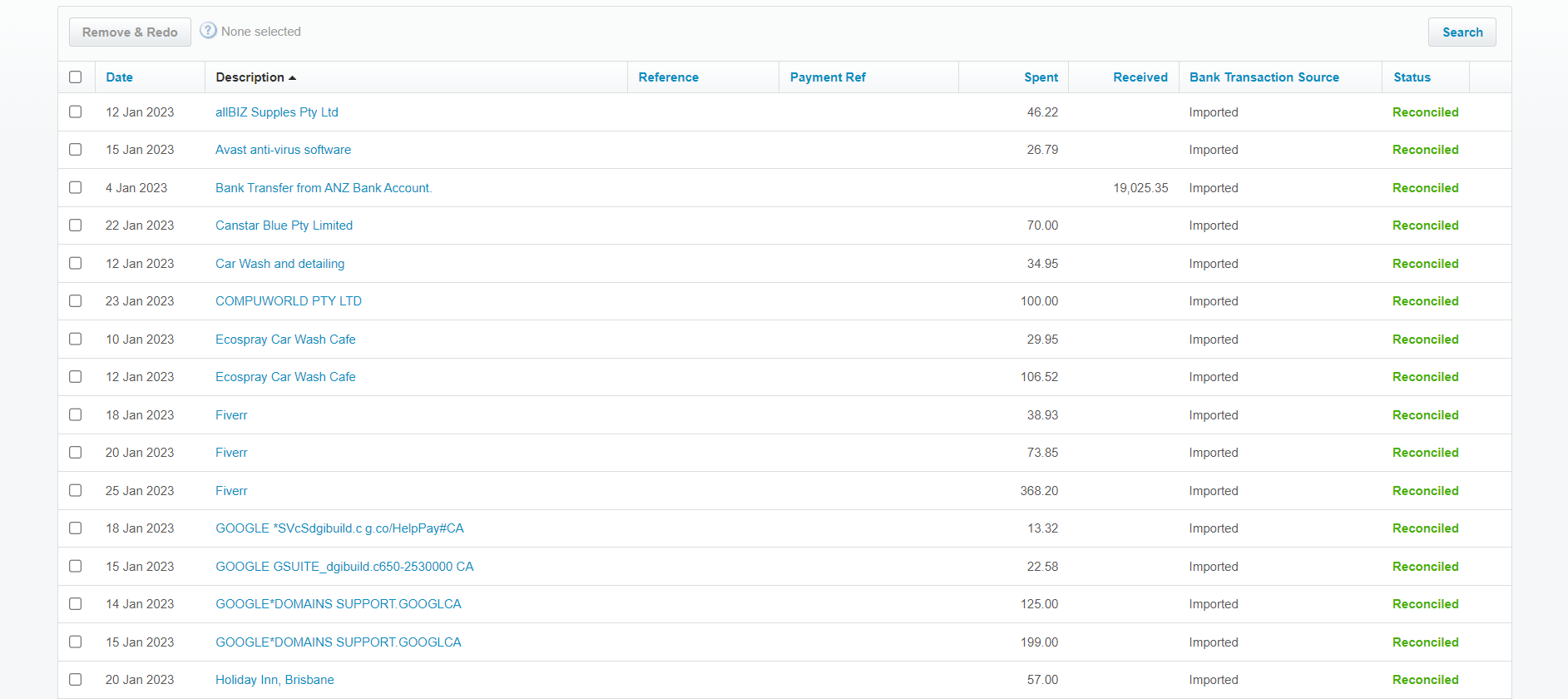Open the Car Wash and detailing transaction

pyautogui.click(x=279, y=264)
